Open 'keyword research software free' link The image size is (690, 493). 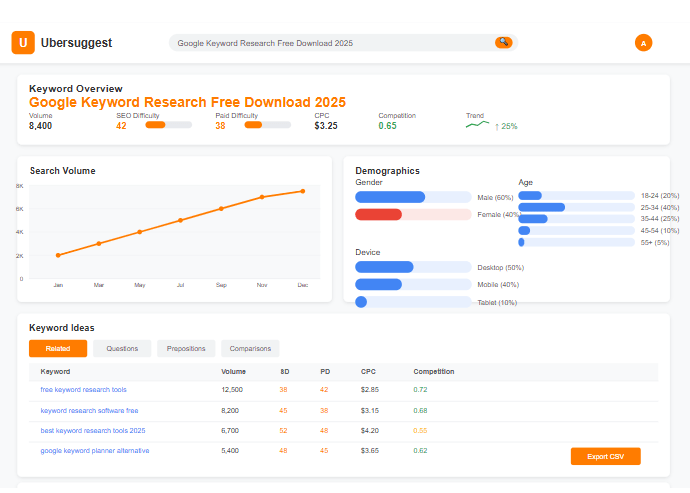89,410
